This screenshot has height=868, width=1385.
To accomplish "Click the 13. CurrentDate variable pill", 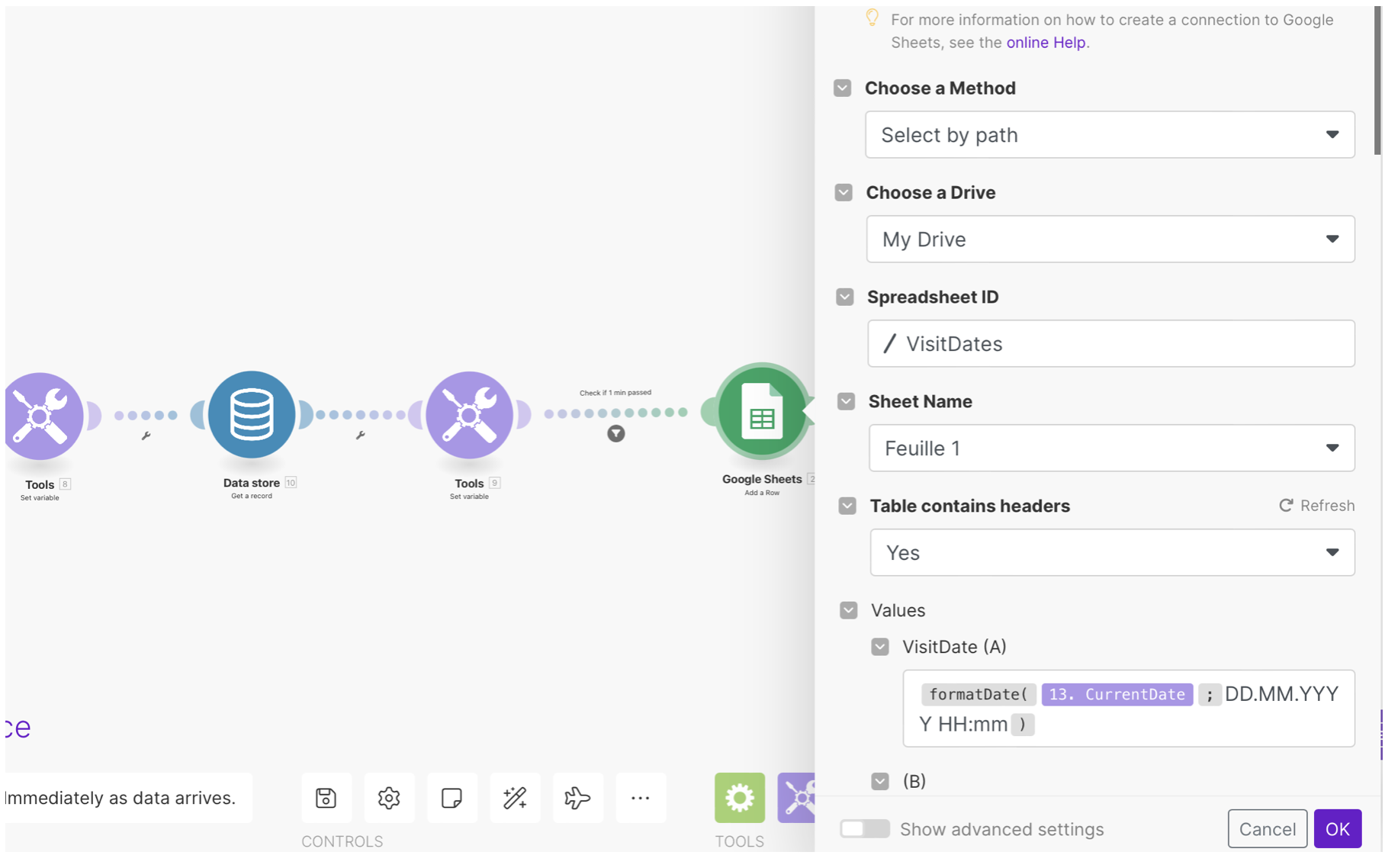I will pyautogui.click(x=1117, y=695).
